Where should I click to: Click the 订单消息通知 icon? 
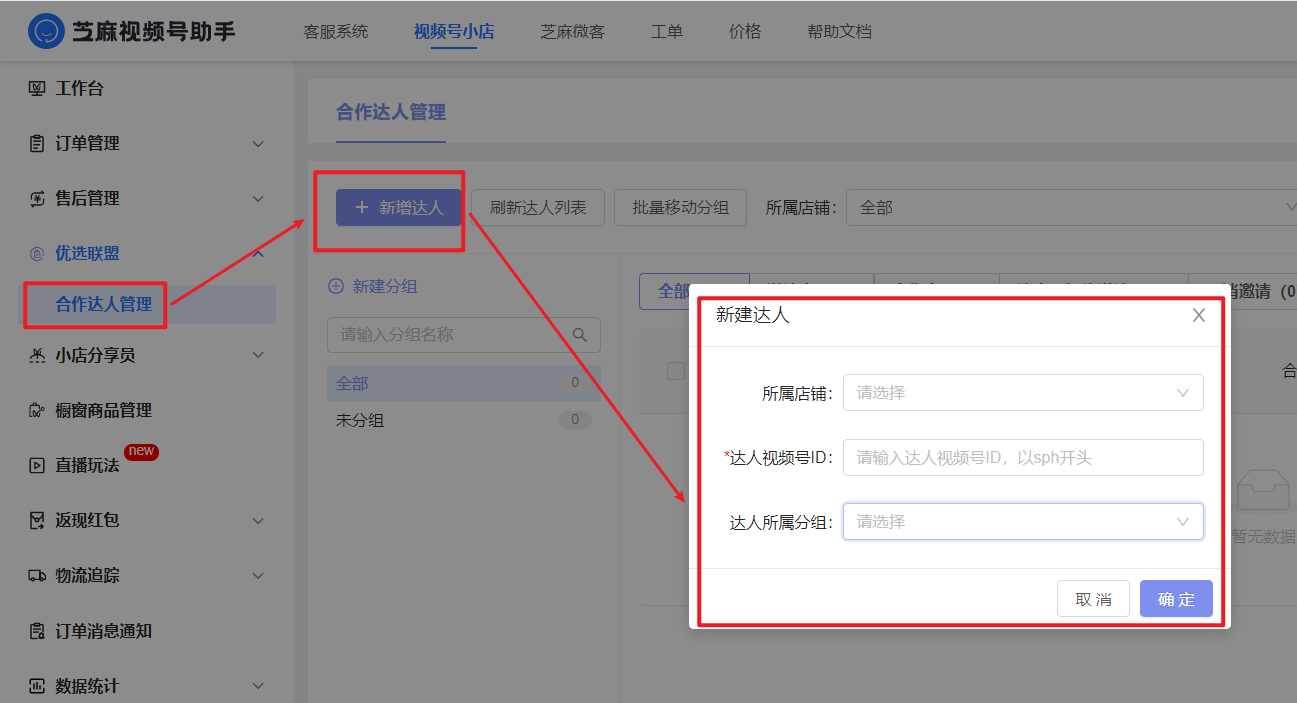(37, 631)
